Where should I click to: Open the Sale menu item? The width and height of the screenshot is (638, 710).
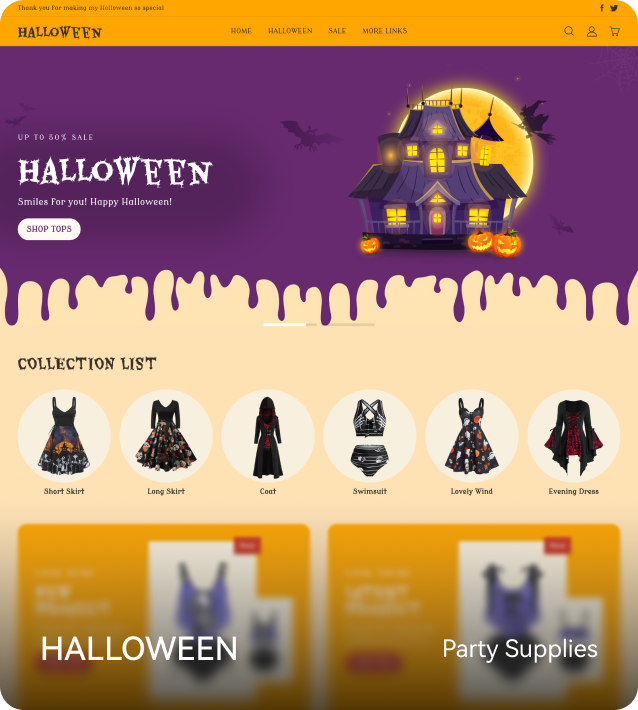tap(337, 31)
